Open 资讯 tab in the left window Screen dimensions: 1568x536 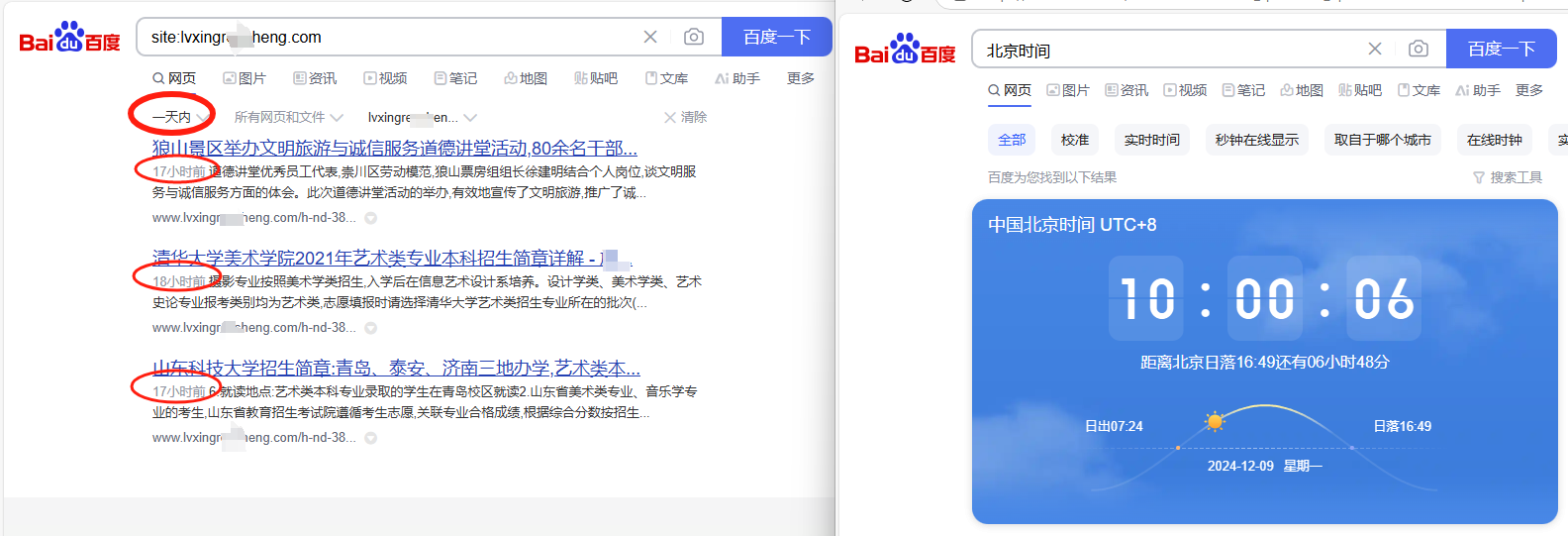315,78
